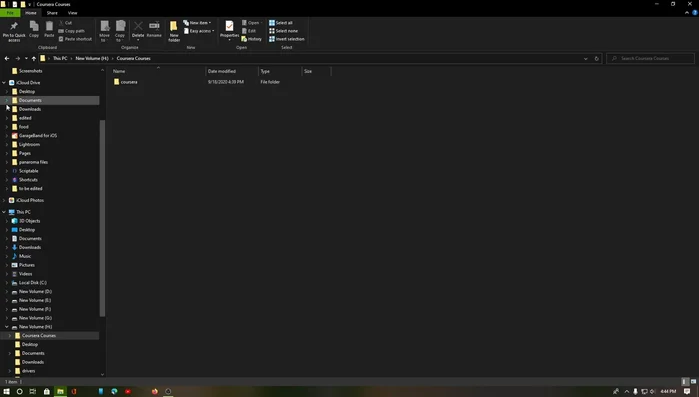Sort by the Name column header
The height and width of the screenshot is (397, 699).
pyautogui.click(x=158, y=71)
